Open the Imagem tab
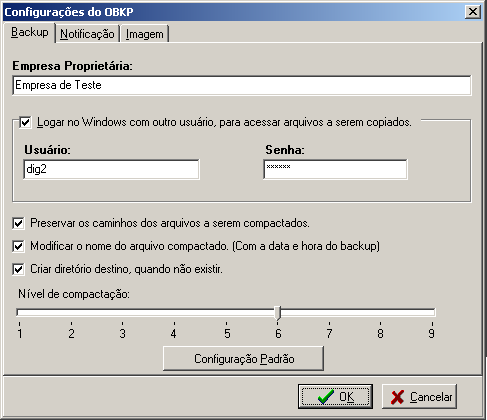487x420 pixels. click(144, 34)
